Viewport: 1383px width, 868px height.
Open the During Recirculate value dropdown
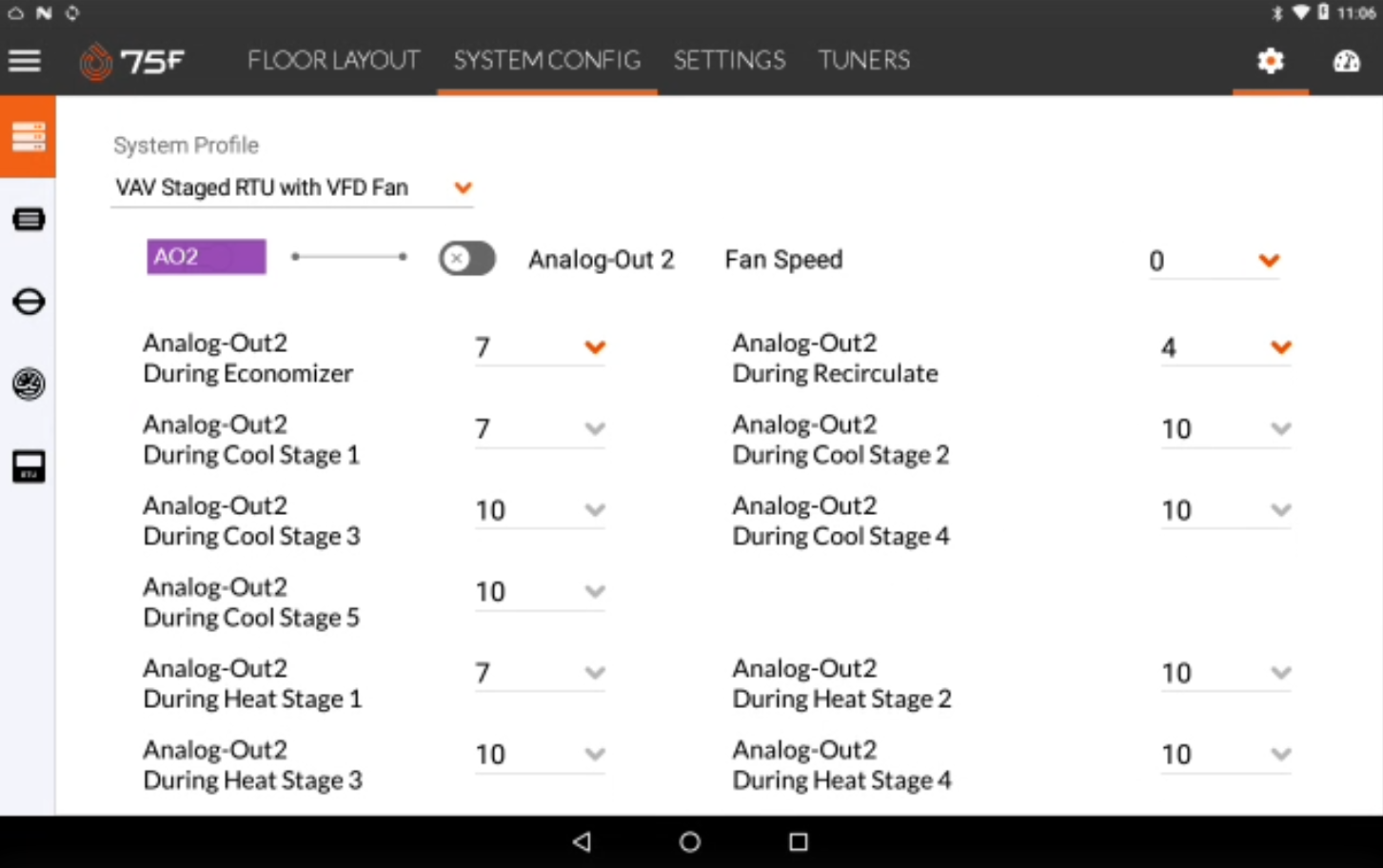(x=1226, y=348)
